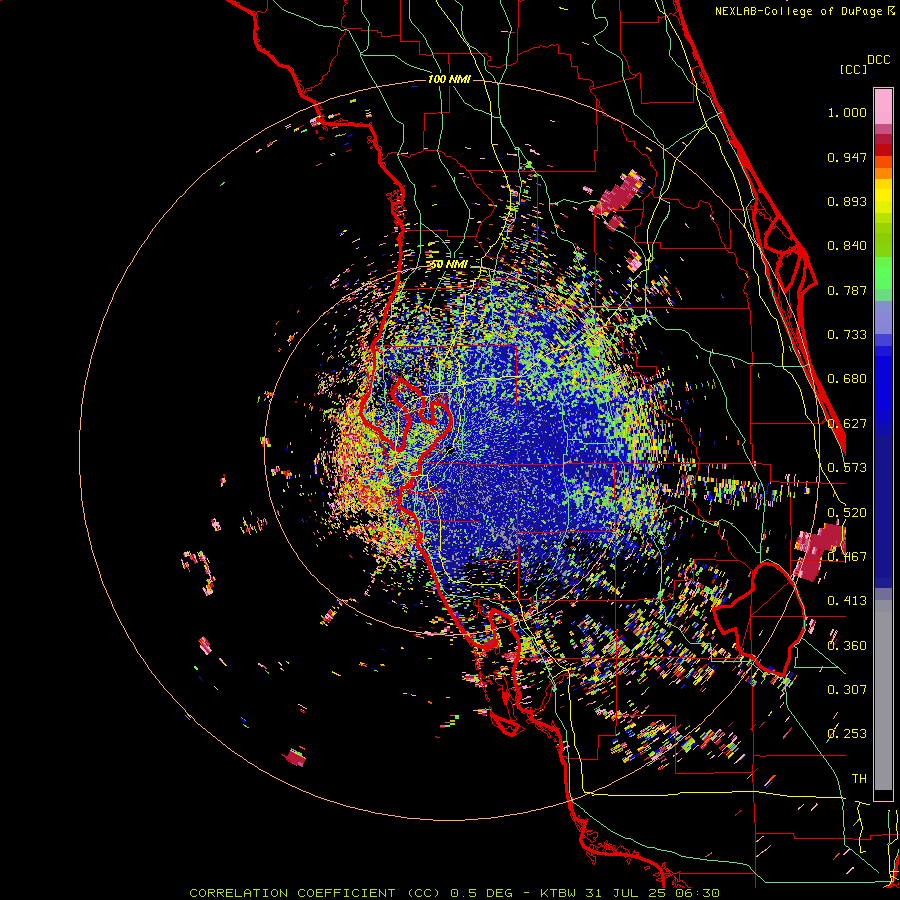Select the 0.840 legend value
The image size is (900, 900).
(x=847, y=246)
